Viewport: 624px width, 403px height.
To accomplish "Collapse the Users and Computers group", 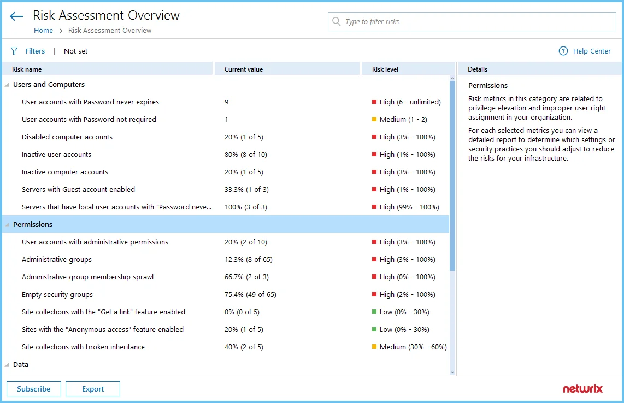I will click(7, 85).
